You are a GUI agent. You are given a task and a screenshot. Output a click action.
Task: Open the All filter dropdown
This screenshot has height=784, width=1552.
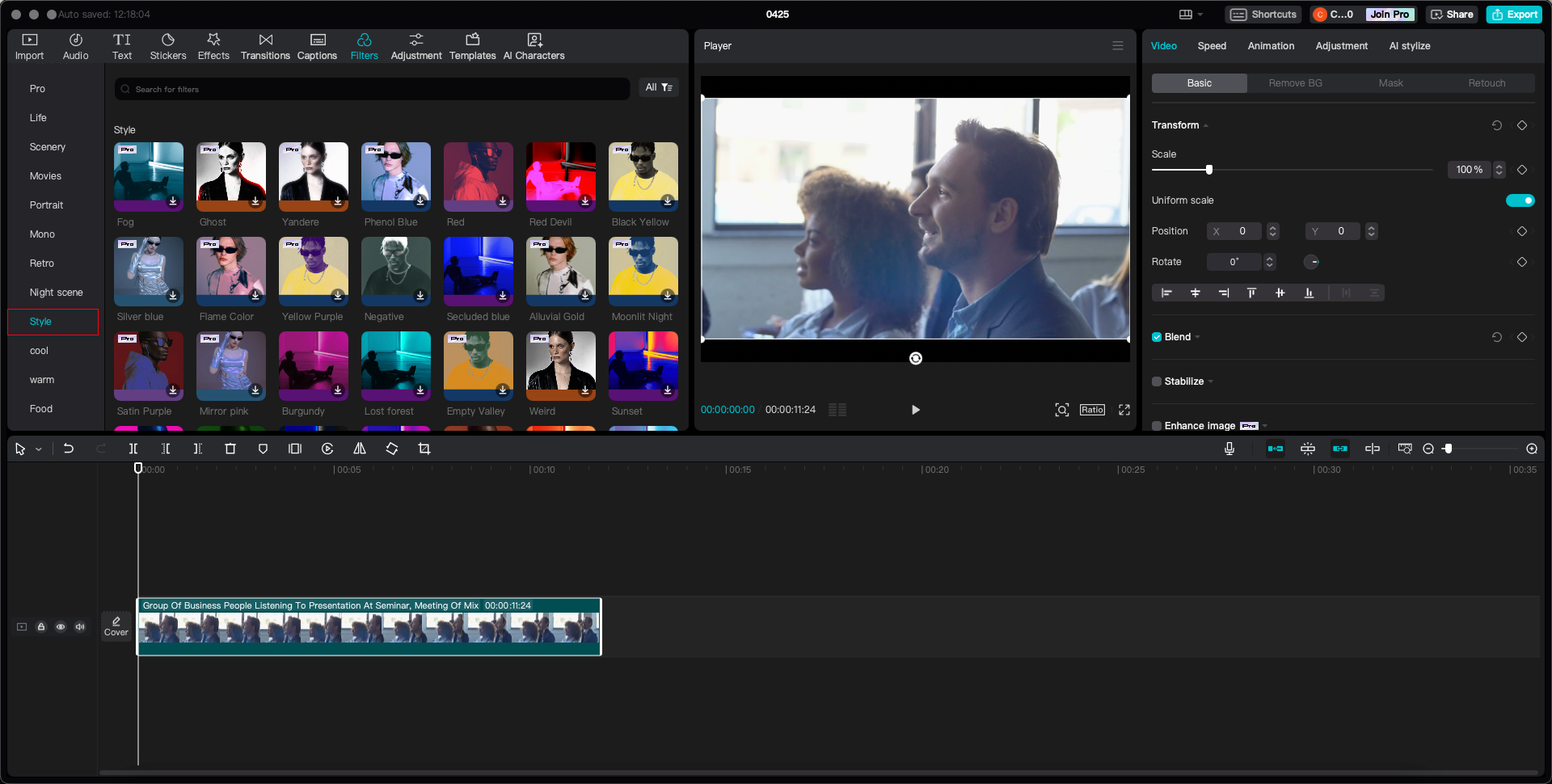pos(659,87)
